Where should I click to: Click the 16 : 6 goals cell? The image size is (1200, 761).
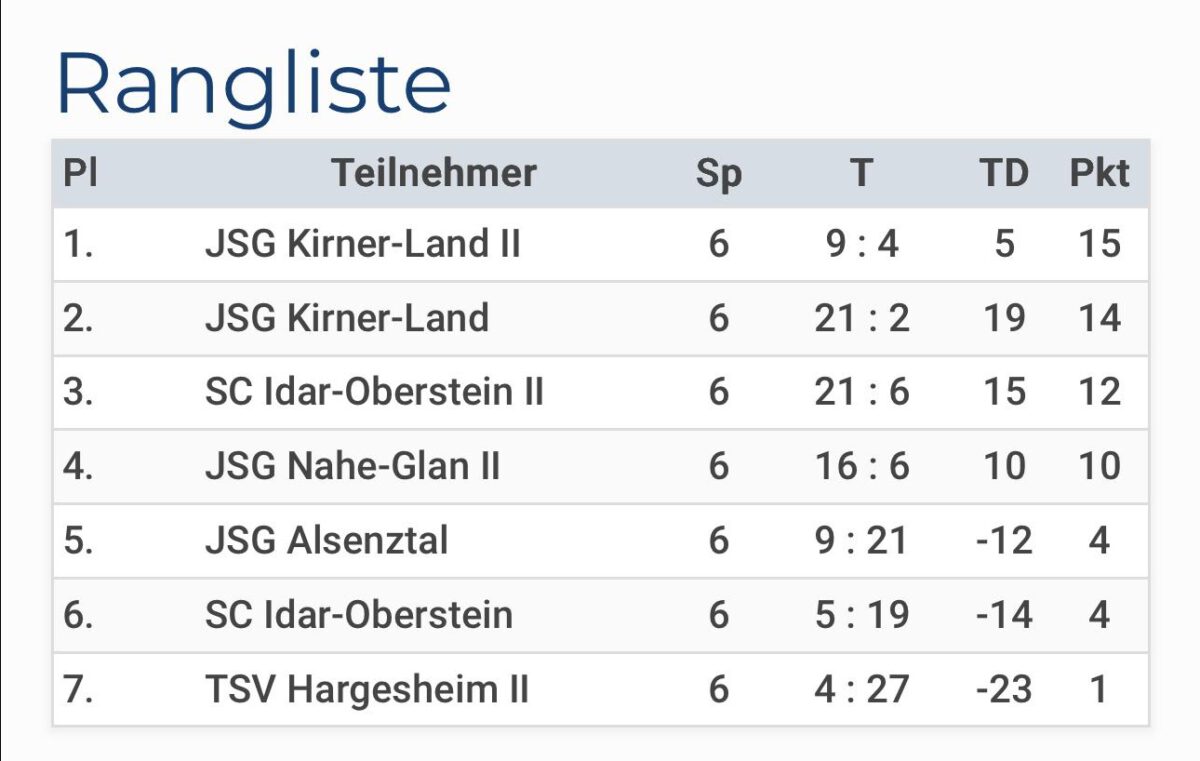(861, 466)
